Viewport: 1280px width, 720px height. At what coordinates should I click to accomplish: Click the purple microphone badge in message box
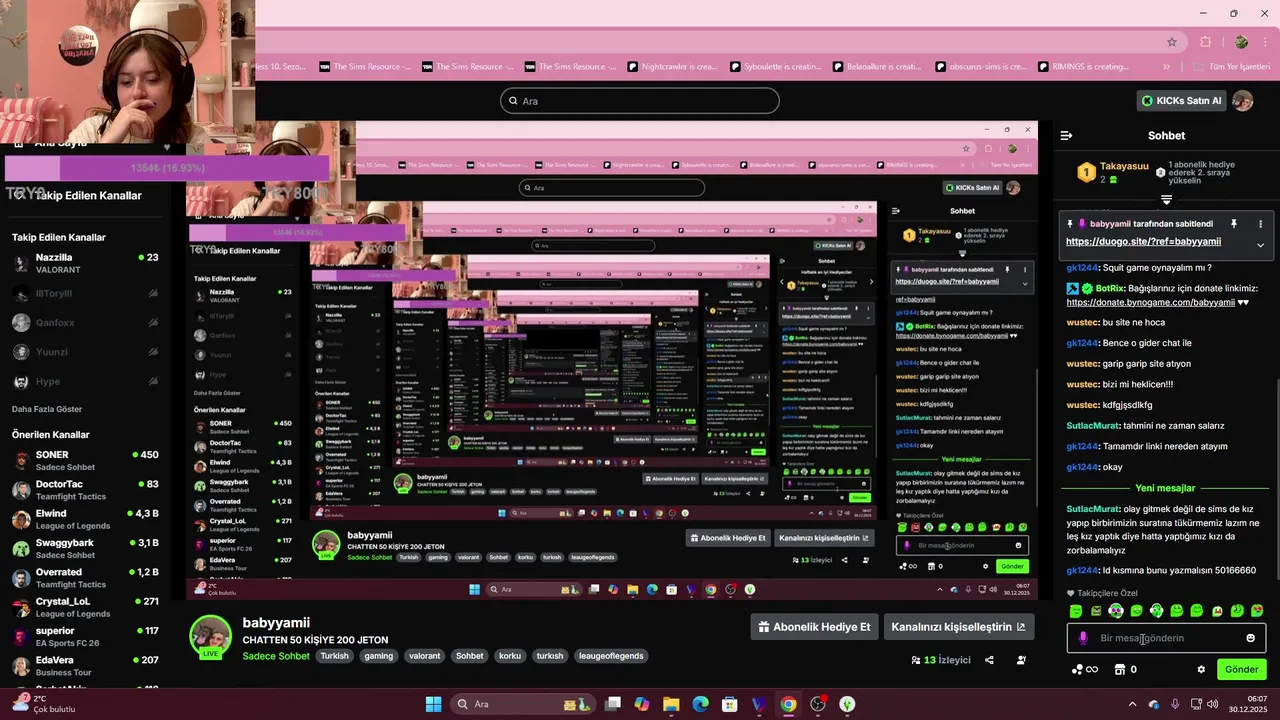point(1083,638)
